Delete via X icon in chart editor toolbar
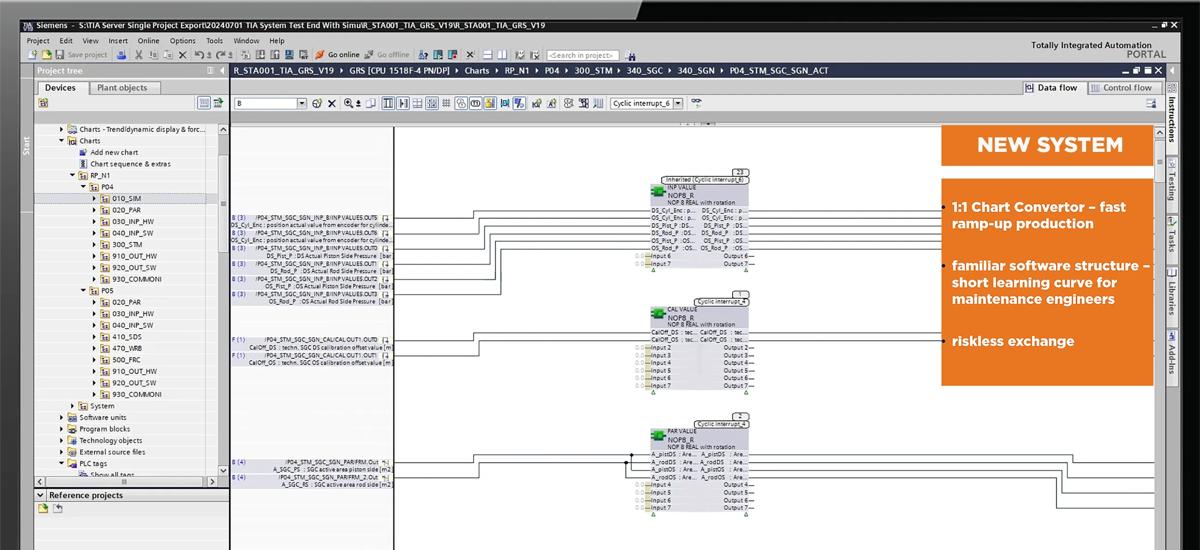Screen dimensions: 1200x550 coord(331,103)
